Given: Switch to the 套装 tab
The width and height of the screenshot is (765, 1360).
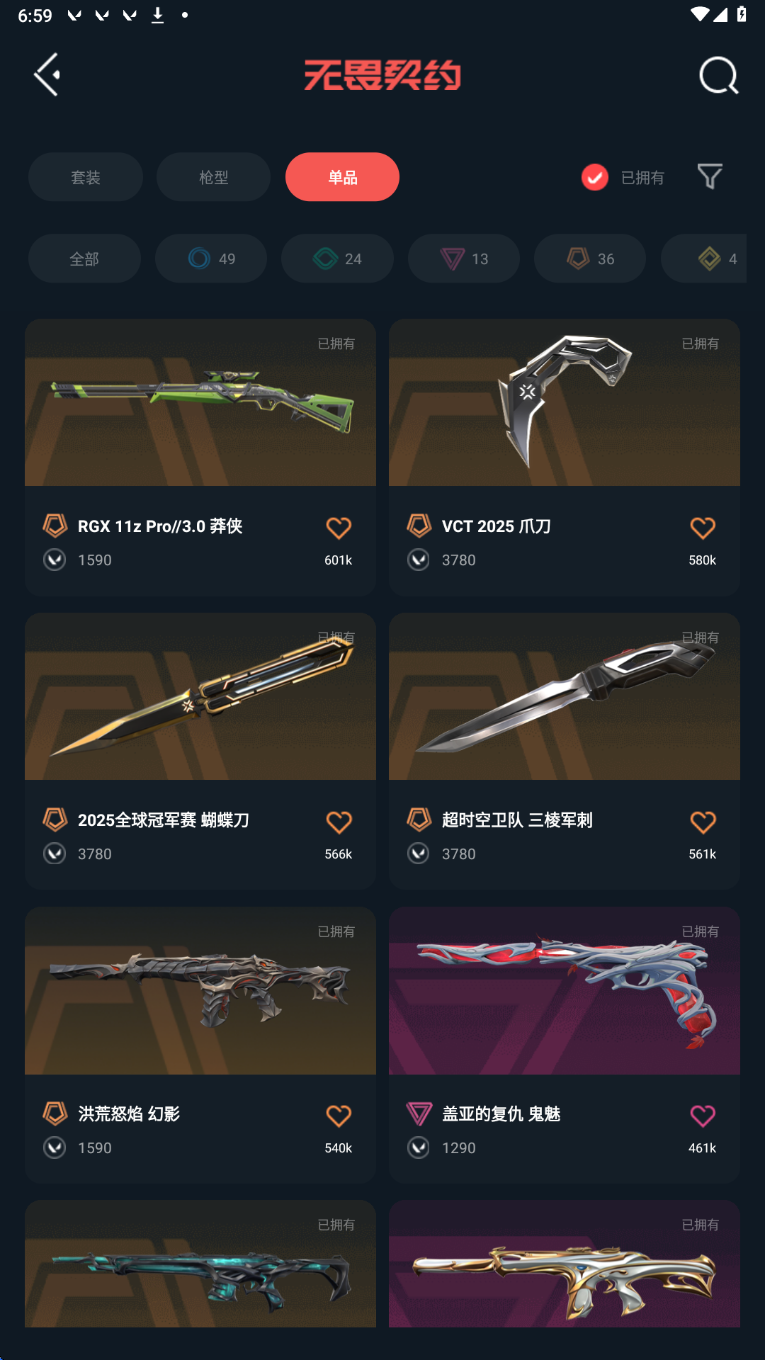Looking at the screenshot, I should click(85, 177).
